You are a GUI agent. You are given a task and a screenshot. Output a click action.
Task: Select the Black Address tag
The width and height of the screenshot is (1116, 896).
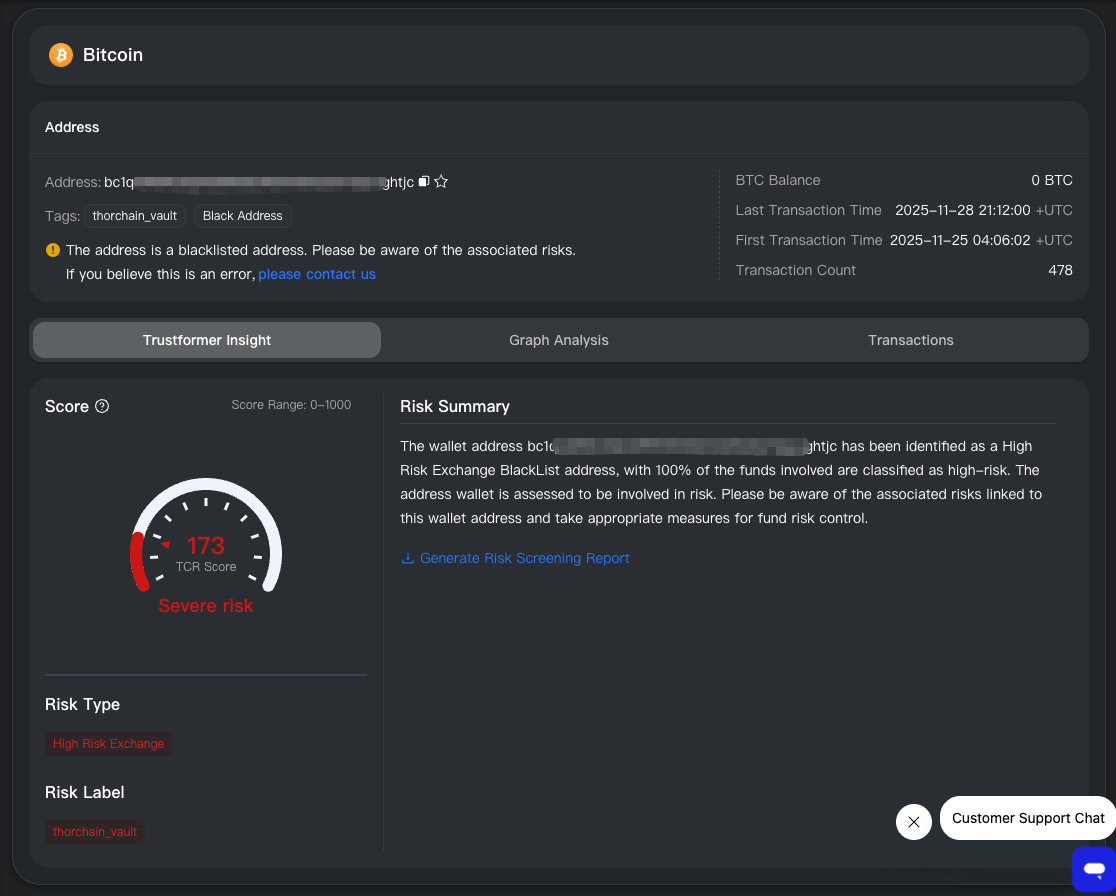(x=242, y=216)
